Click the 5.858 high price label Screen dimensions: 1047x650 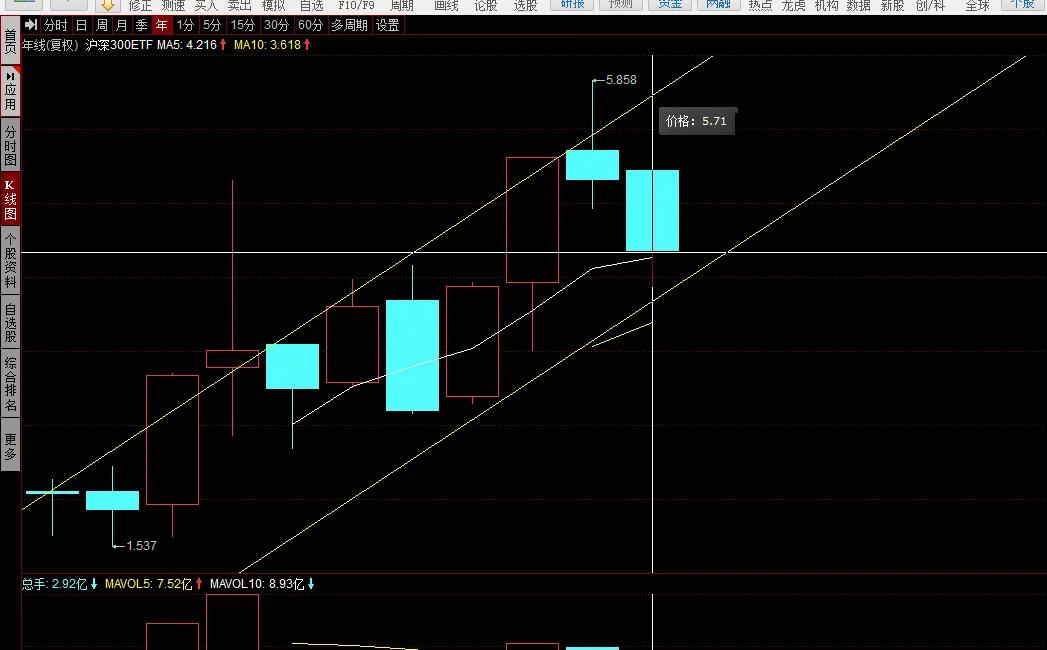pyautogui.click(x=621, y=79)
